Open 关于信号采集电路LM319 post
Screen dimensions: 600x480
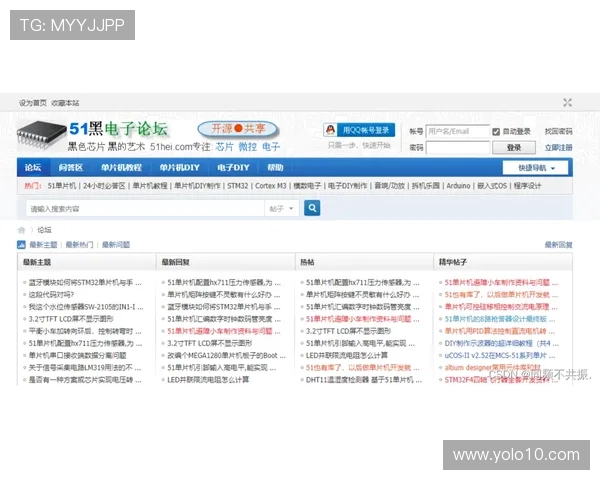[x=85, y=368]
